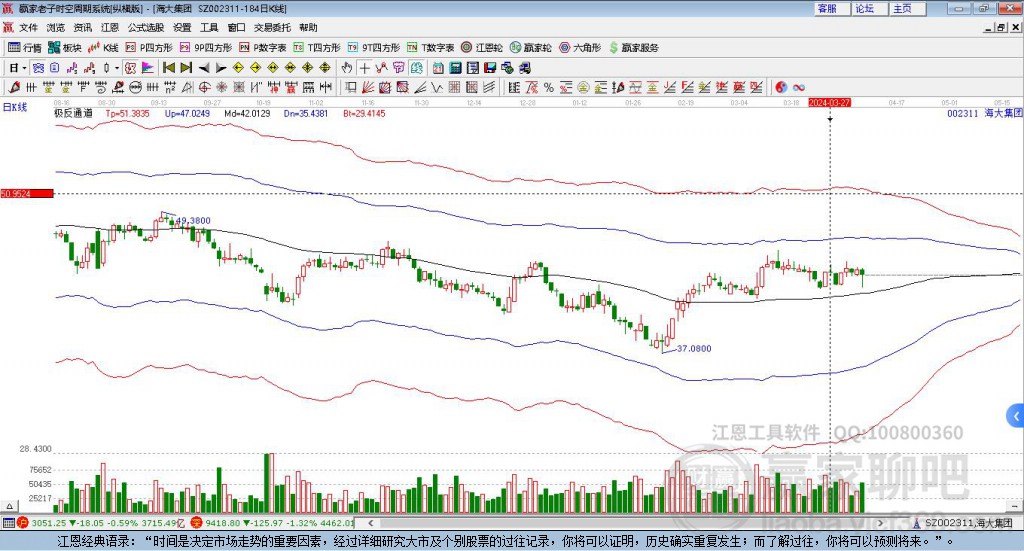Open the 交易委托 menu

272,27
